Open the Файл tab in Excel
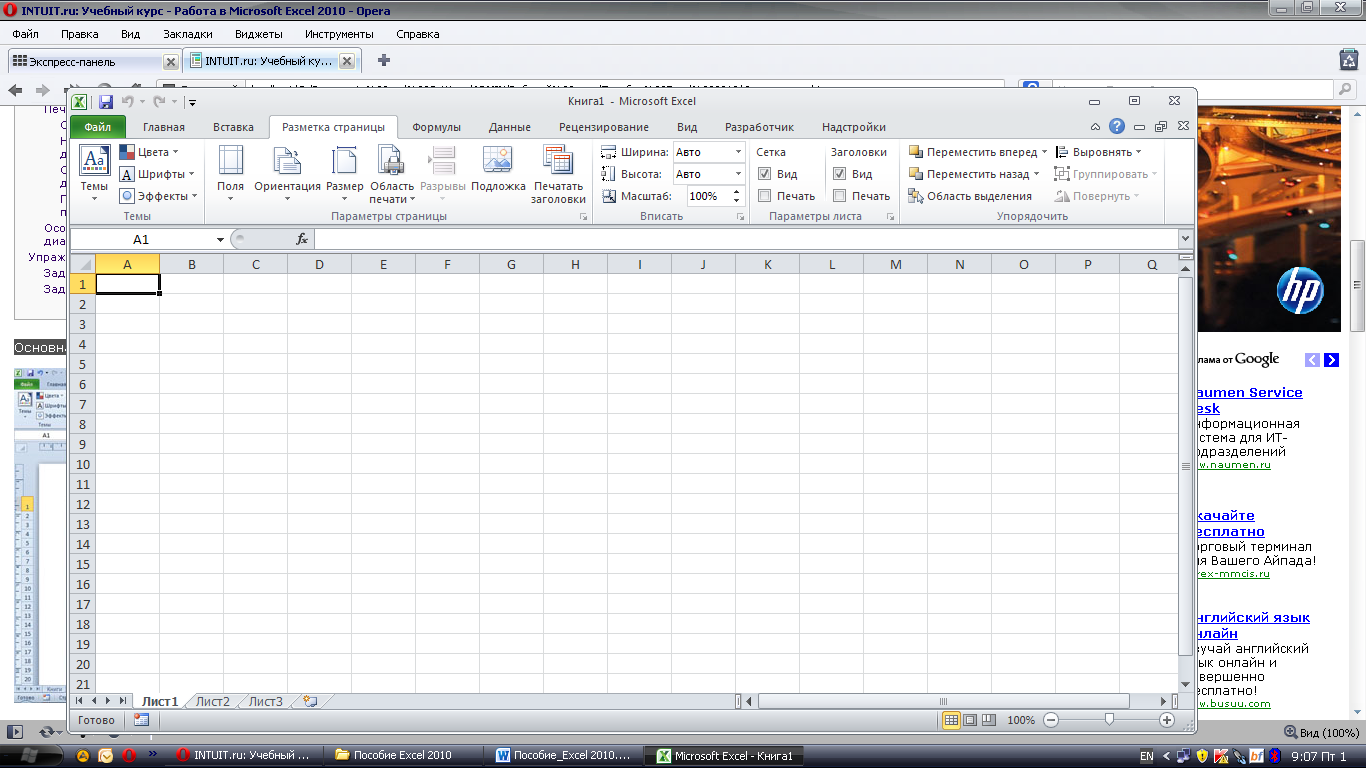This screenshot has width=1366, height=768. pyautogui.click(x=98, y=127)
